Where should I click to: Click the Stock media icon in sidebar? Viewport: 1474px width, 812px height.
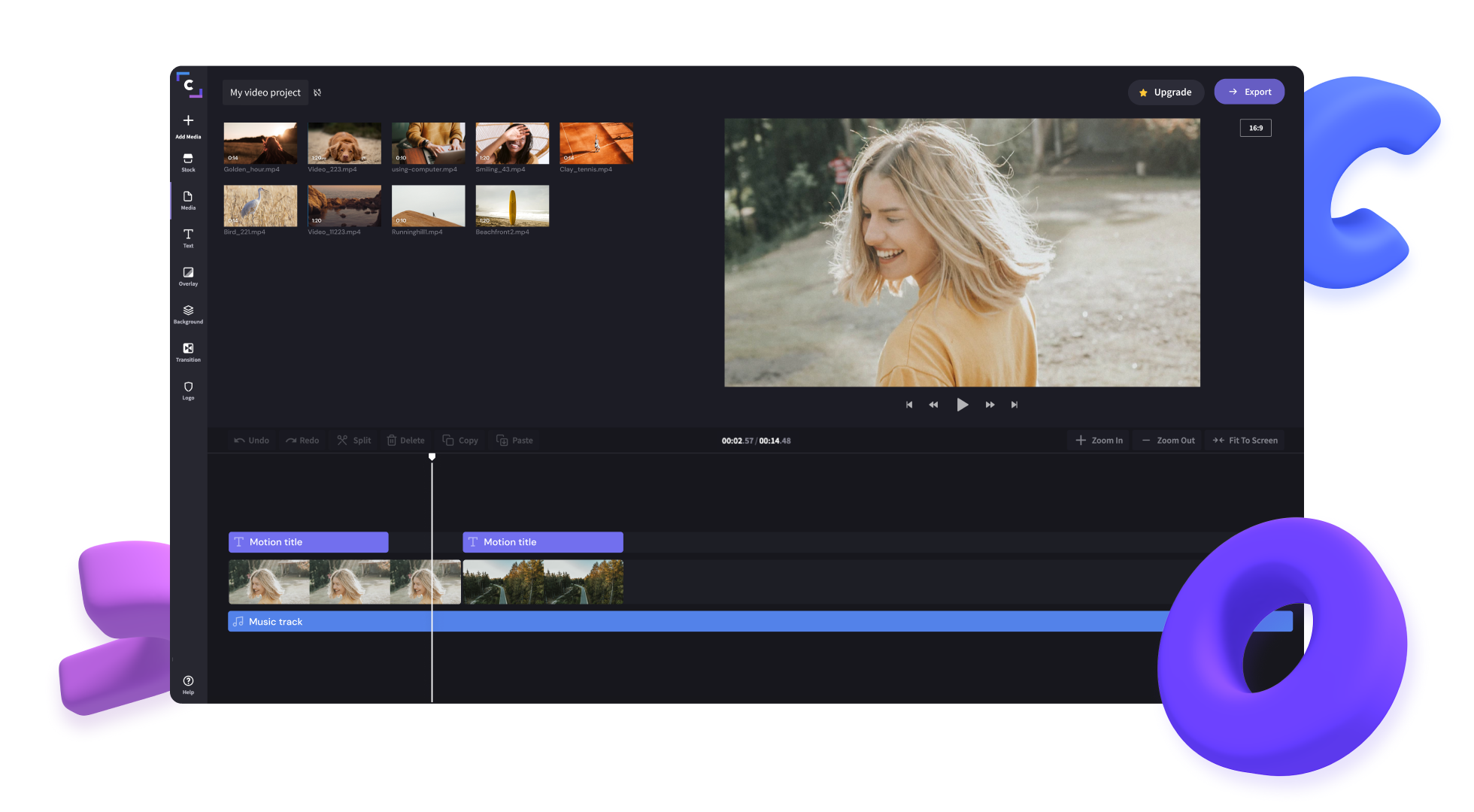tap(189, 162)
